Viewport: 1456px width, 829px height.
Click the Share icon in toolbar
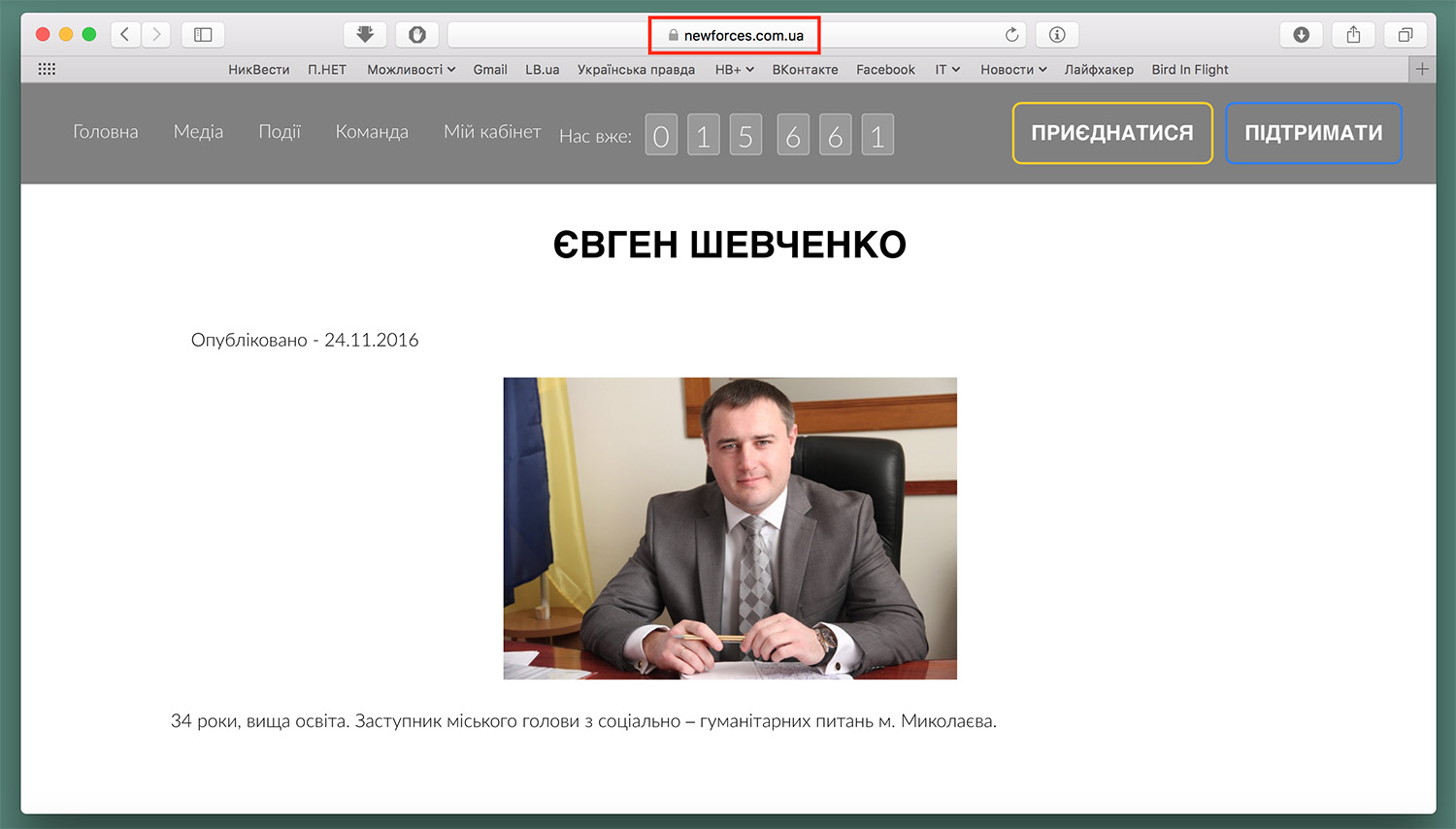coord(1353,35)
